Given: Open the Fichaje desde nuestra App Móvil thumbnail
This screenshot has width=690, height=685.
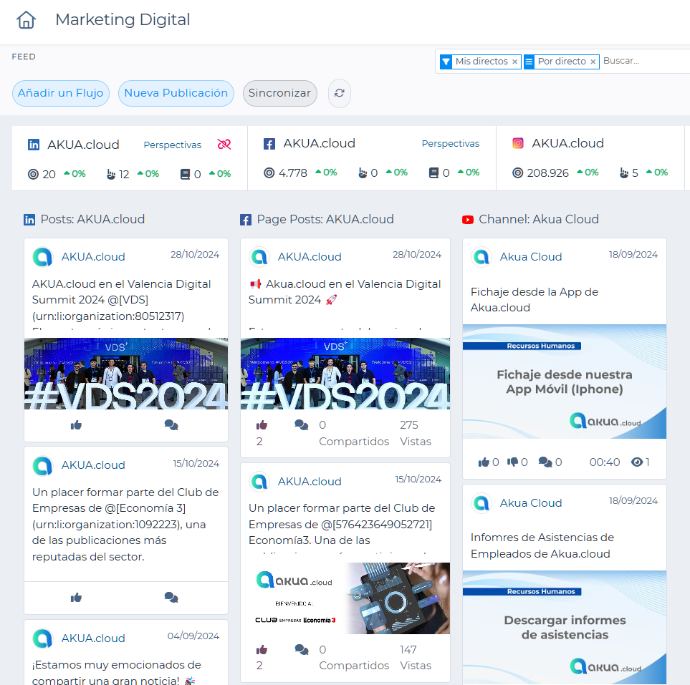Looking at the screenshot, I should point(564,381).
